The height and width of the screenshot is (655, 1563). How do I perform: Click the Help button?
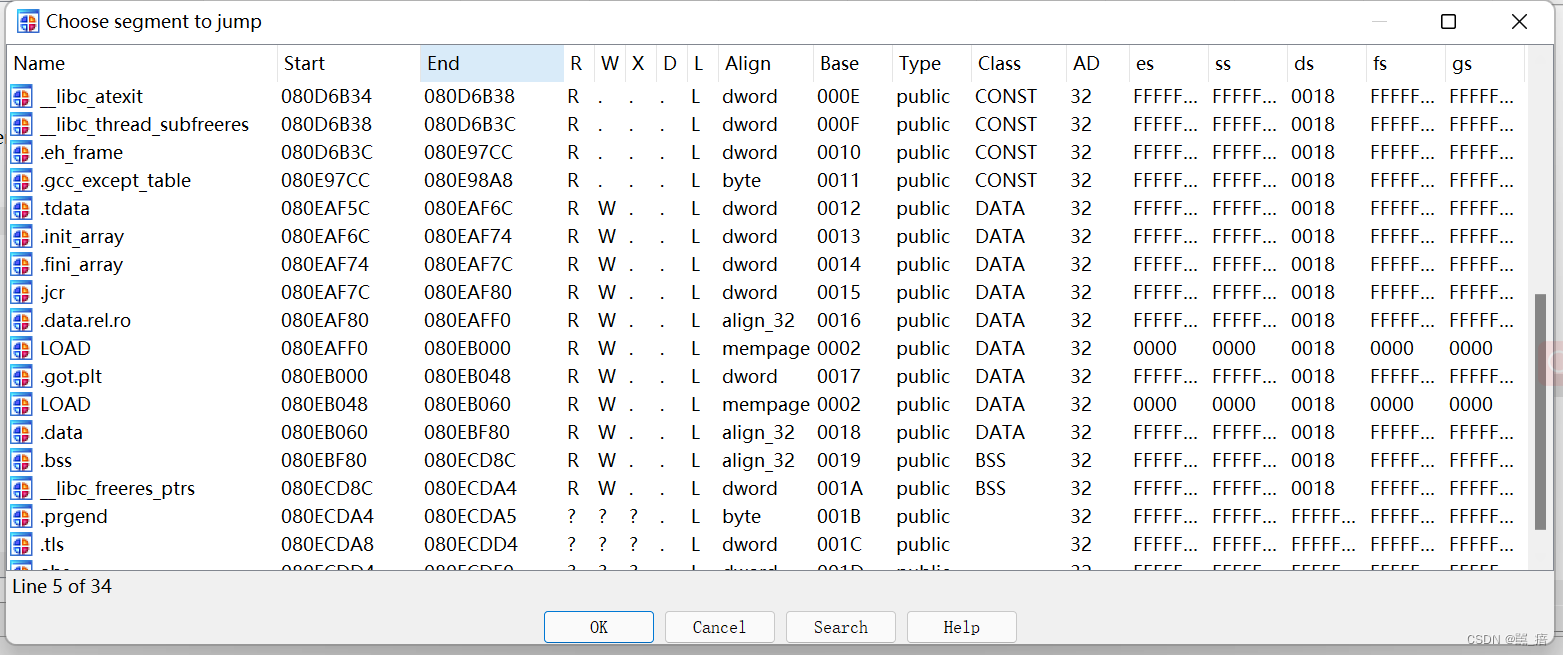coord(961,627)
